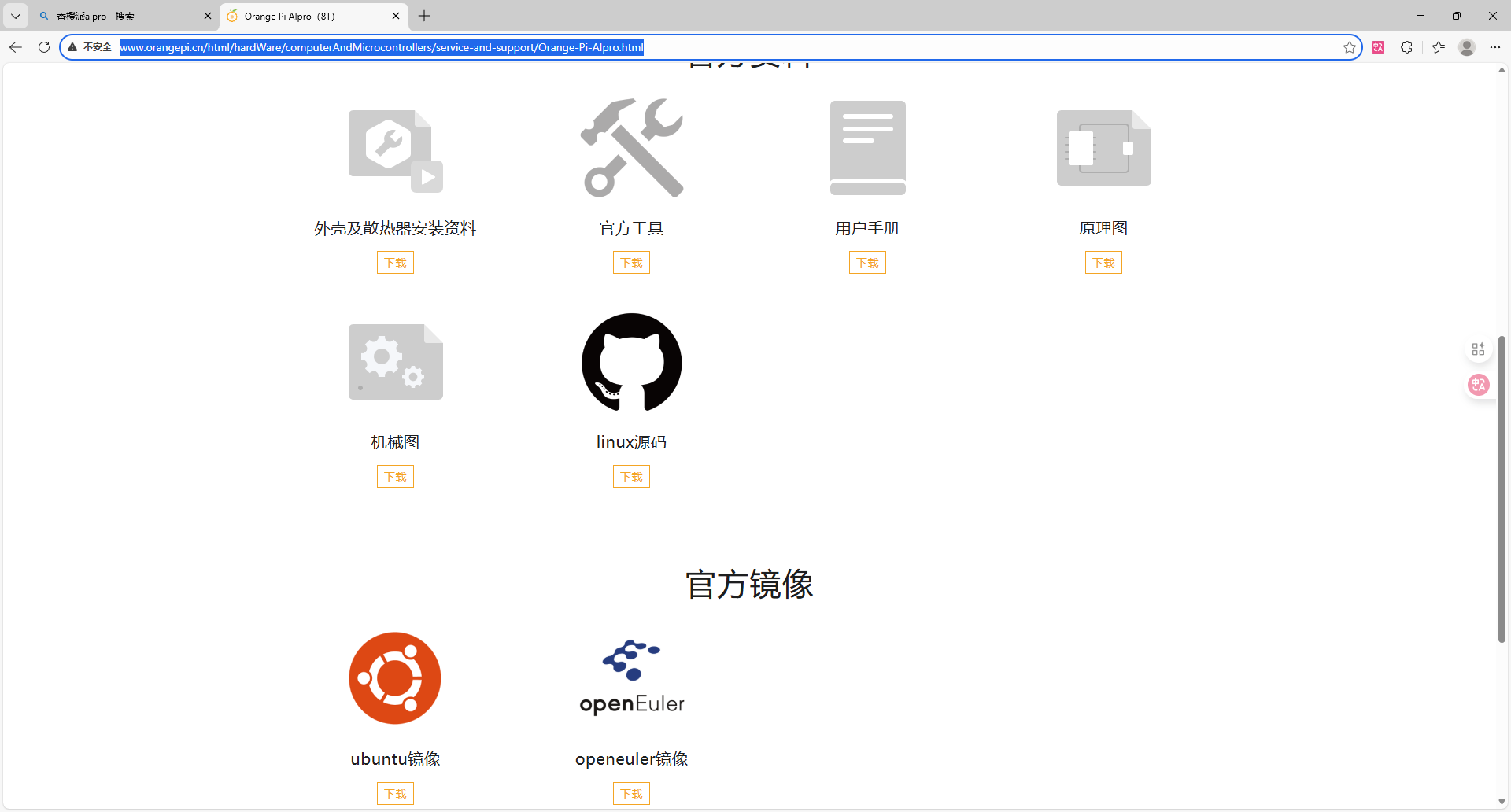
Task: Click the 机械图 gears icon
Action: tap(395, 361)
